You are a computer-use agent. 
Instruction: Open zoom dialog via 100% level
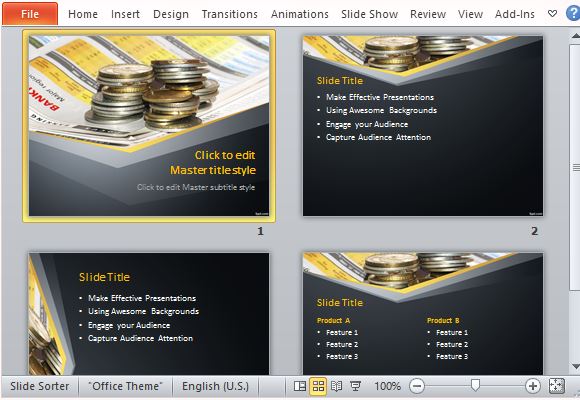[387, 386]
